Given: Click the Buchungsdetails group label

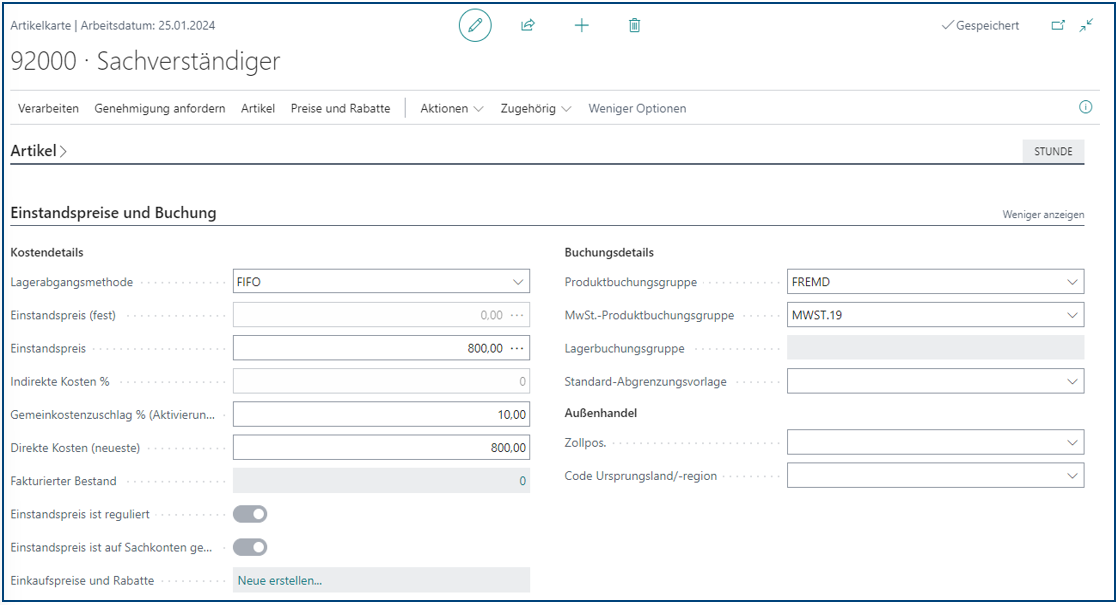Looking at the screenshot, I should [x=609, y=253].
